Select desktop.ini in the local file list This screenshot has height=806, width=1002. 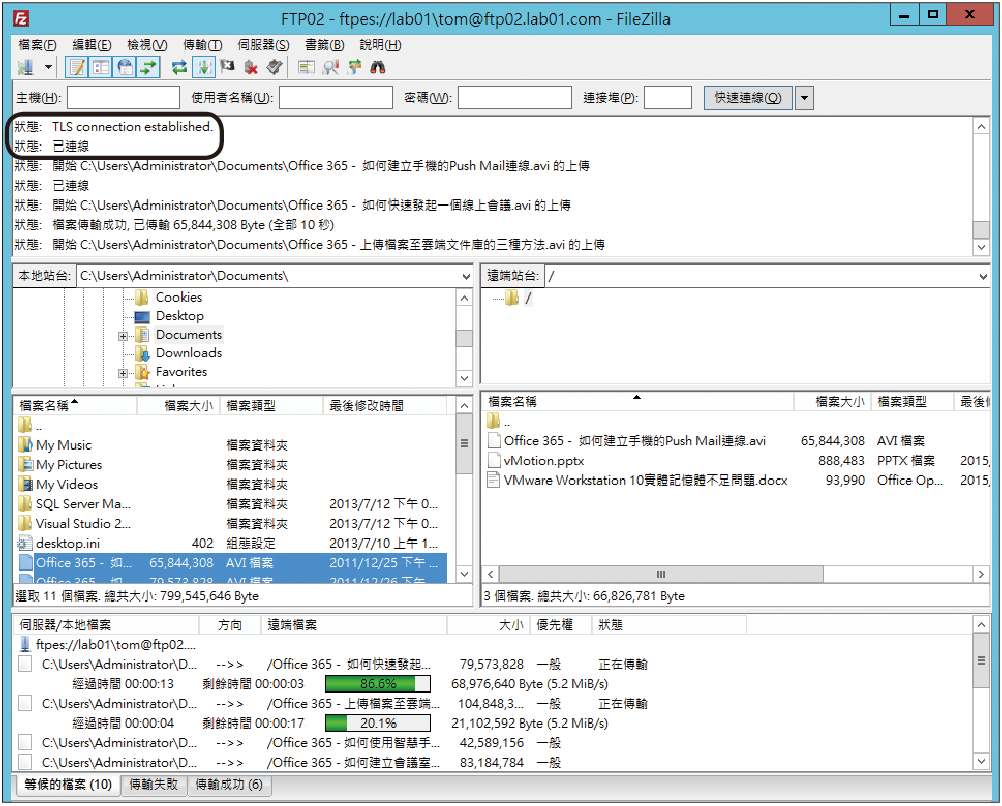click(232, 543)
